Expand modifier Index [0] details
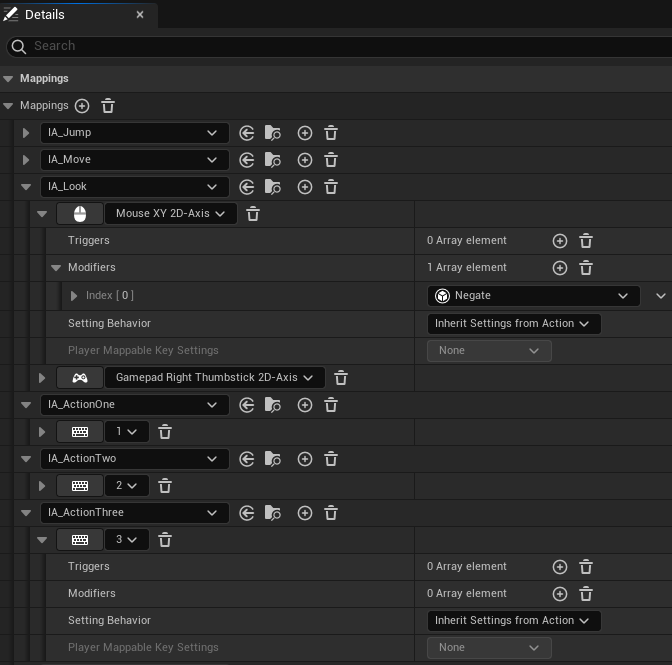672x665 pixels. 74,296
